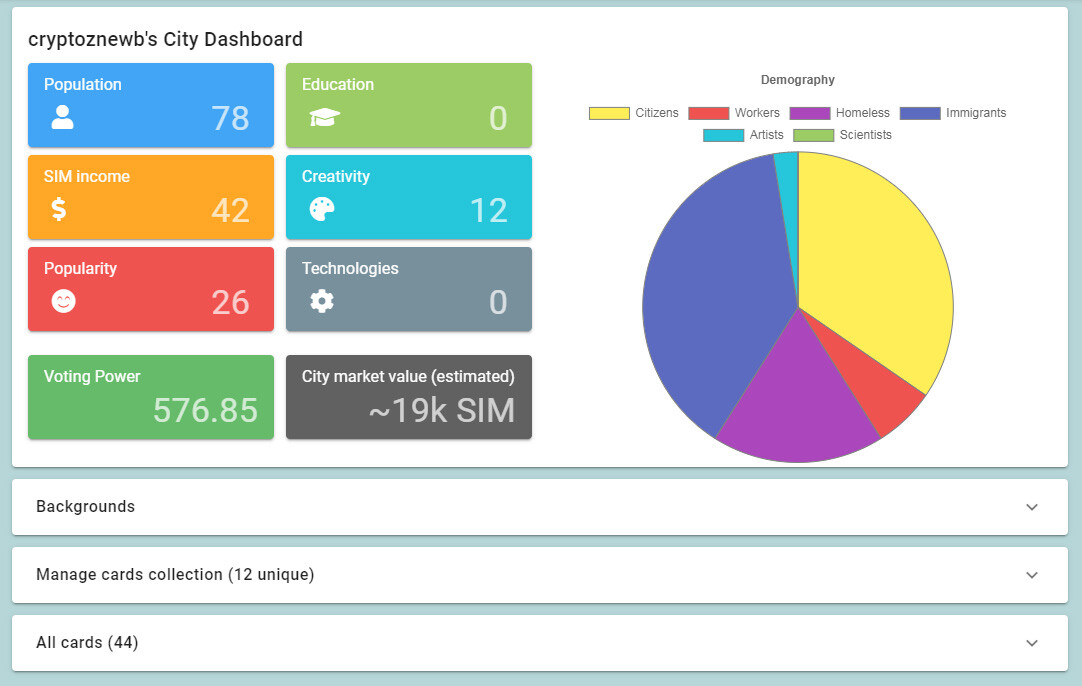The image size is (1082, 686).
Task: Expand the All cards chevron
Action: click(1032, 643)
